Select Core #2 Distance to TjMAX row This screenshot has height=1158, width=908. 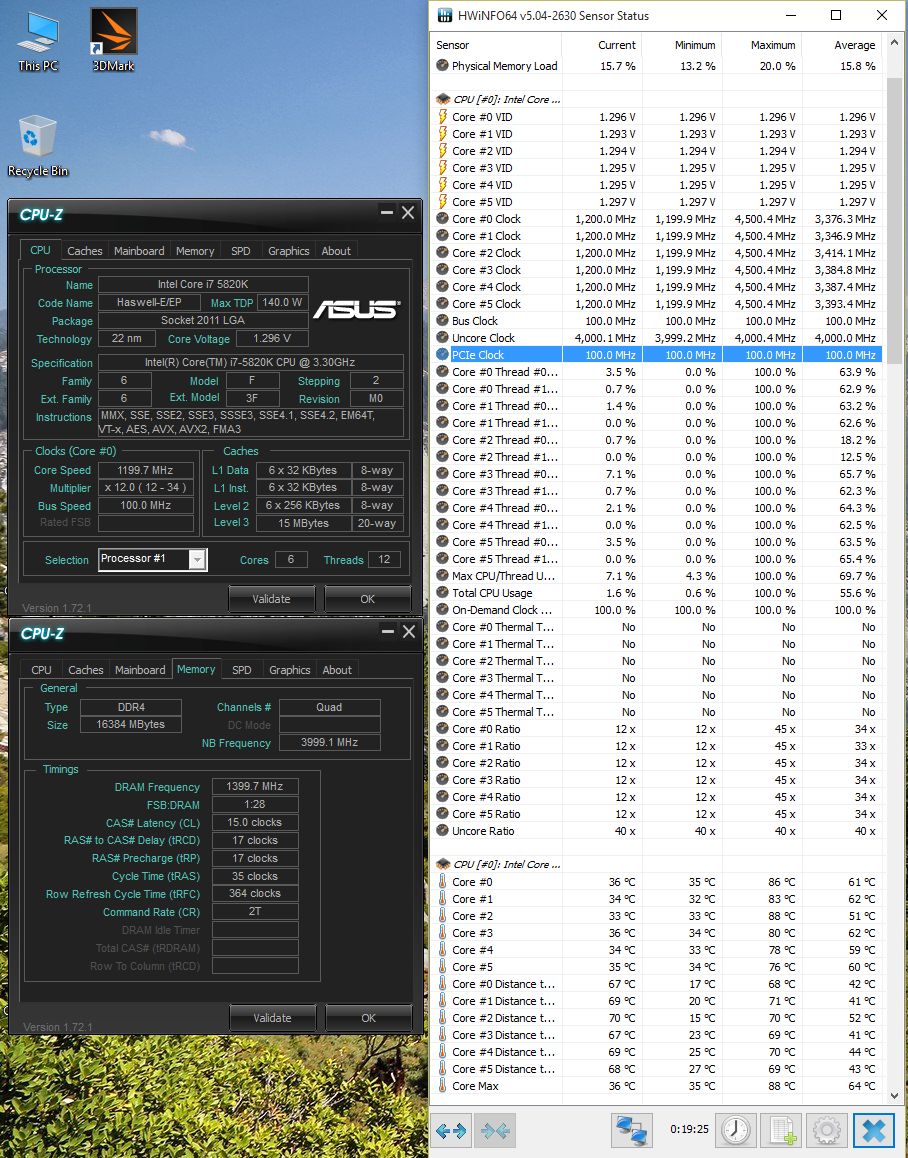(x=656, y=1018)
